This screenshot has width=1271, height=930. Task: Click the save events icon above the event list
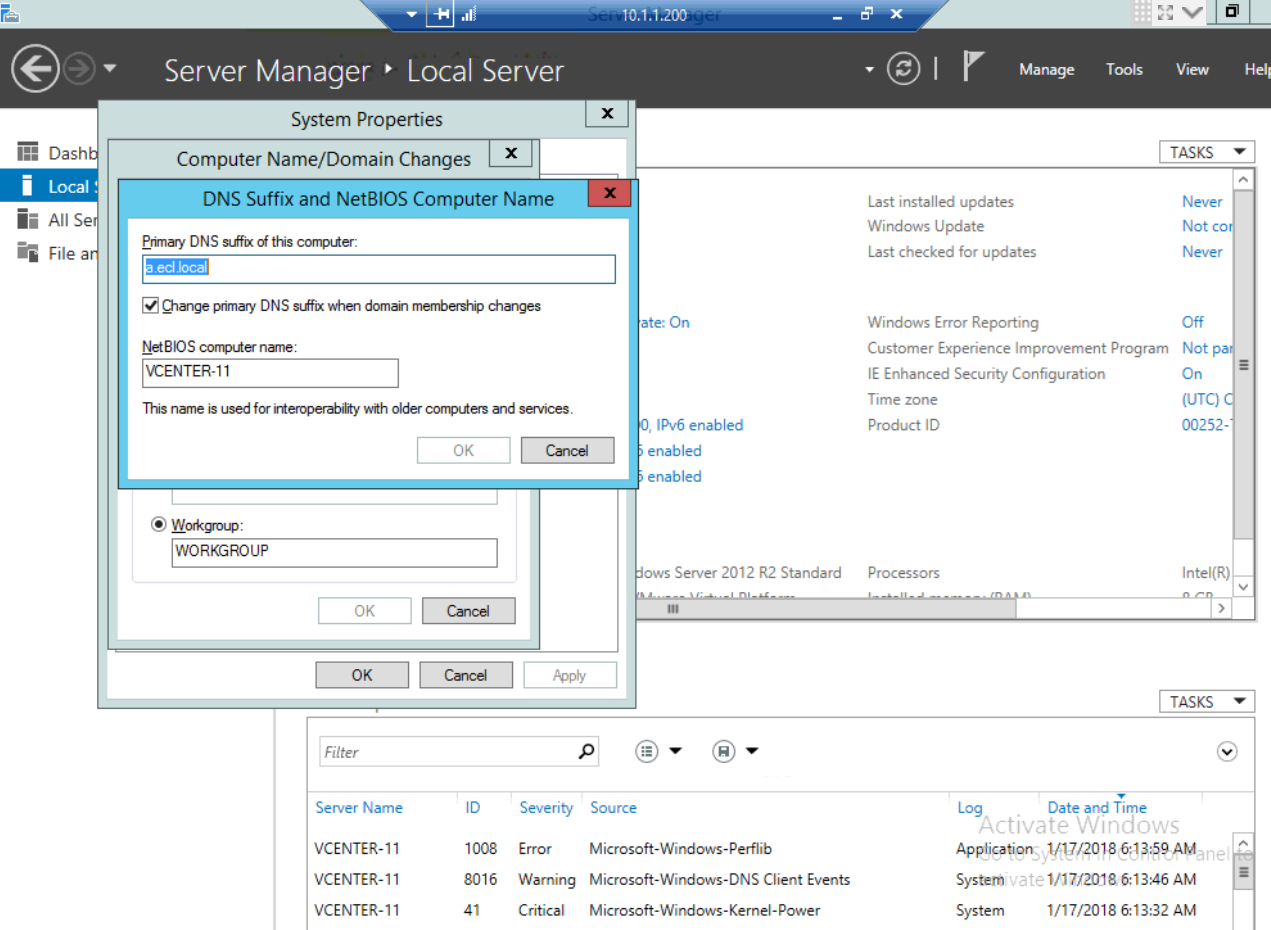click(723, 751)
